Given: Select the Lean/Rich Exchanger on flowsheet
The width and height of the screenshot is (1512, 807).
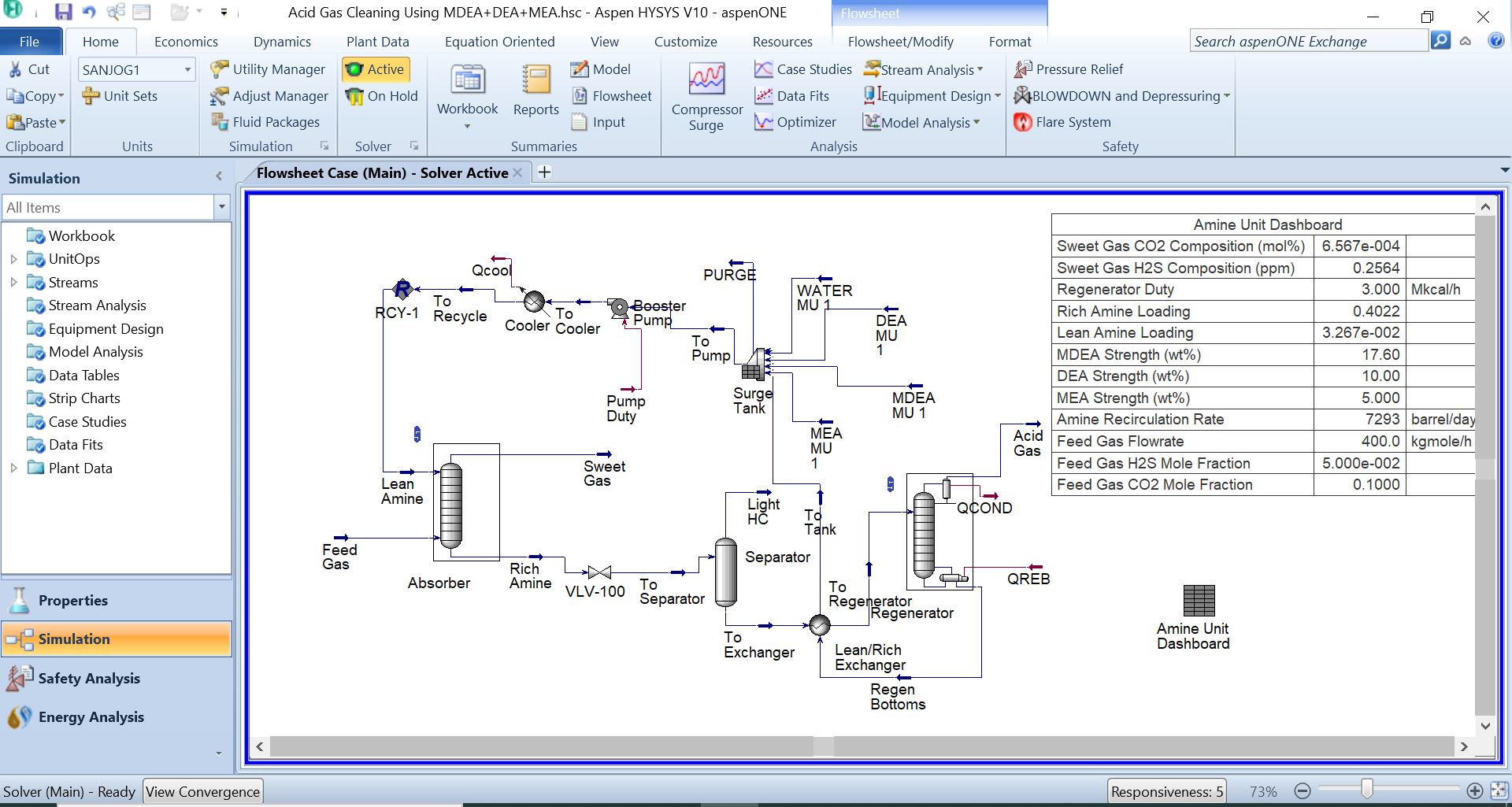Looking at the screenshot, I should 820,625.
